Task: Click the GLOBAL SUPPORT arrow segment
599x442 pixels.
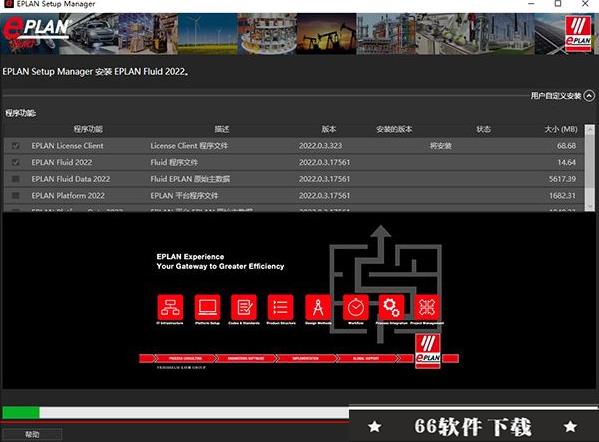Action: tap(366, 358)
